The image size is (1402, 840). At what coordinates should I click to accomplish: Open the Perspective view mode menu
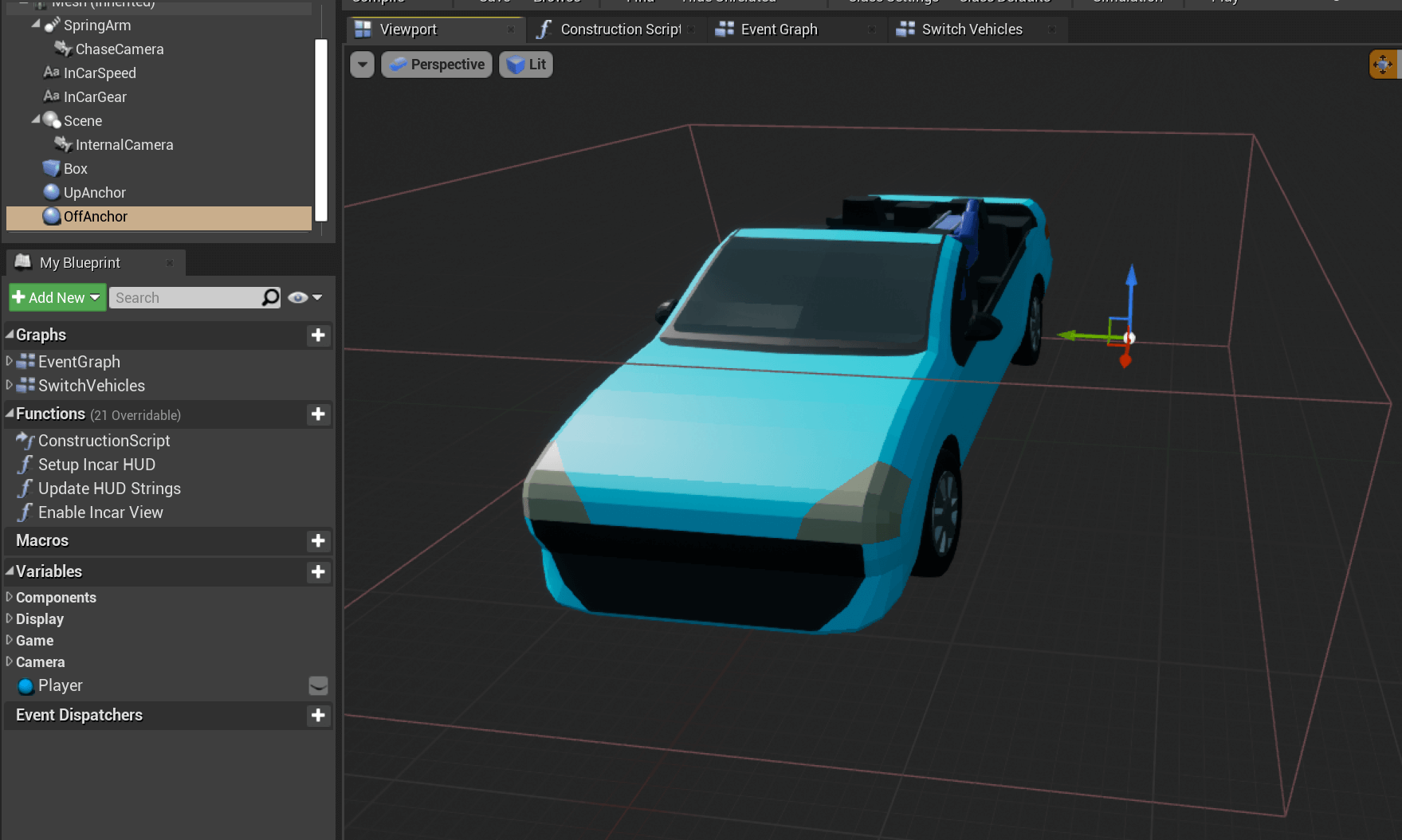click(x=437, y=65)
